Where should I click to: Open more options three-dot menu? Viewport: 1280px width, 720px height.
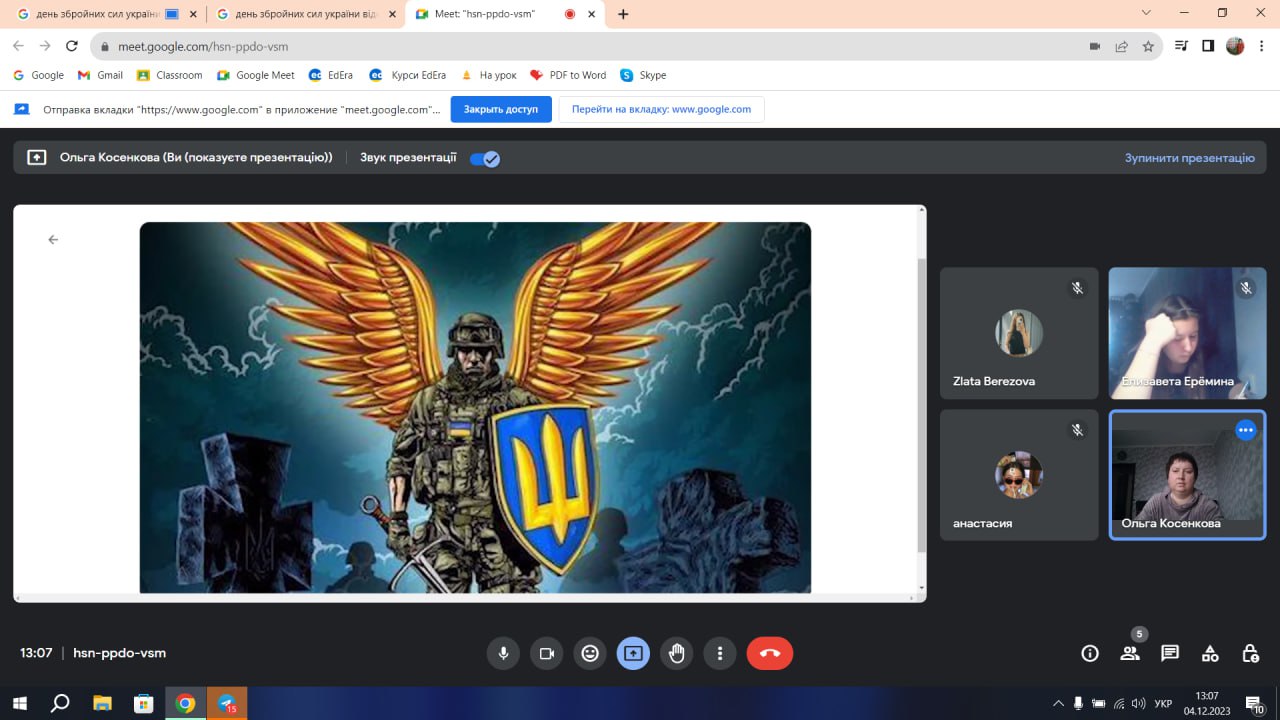point(720,653)
